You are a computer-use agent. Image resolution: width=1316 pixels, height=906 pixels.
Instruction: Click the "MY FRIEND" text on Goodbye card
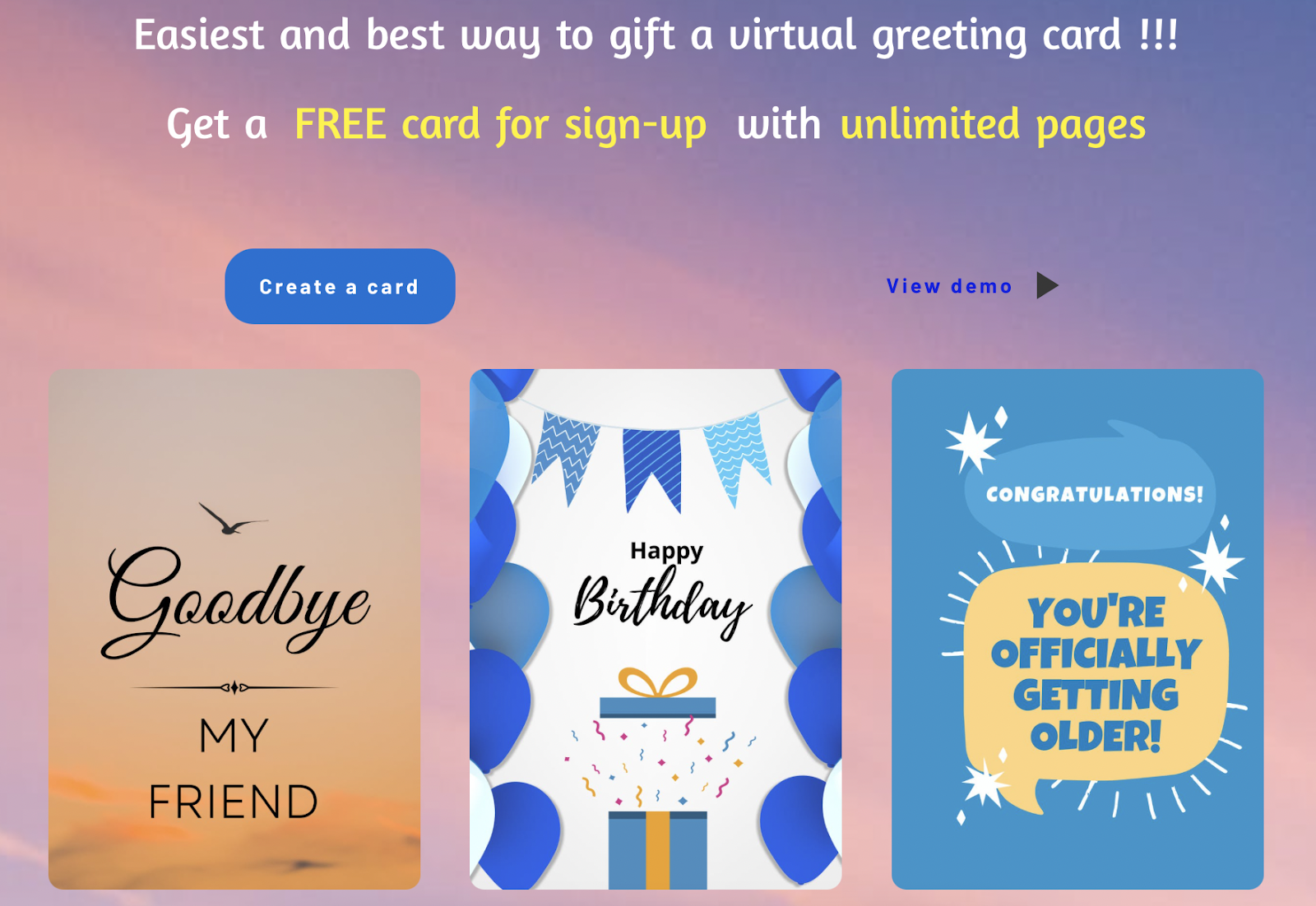(234, 769)
